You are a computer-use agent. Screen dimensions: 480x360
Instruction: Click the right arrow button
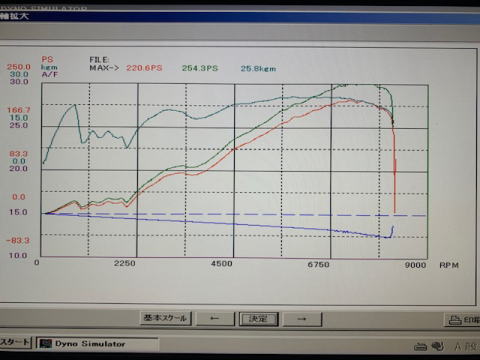tap(302, 319)
